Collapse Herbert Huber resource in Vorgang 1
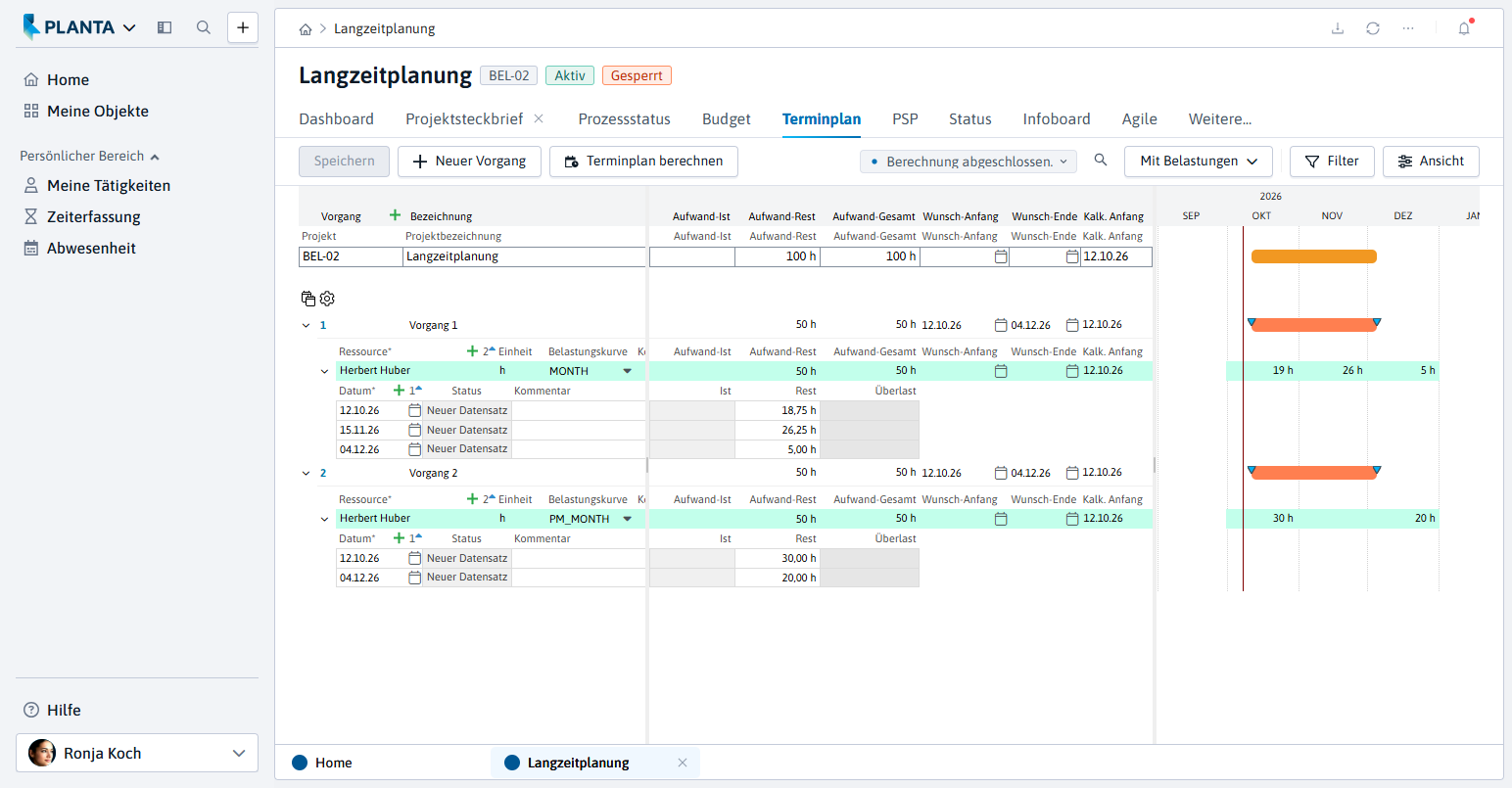 (x=325, y=371)
